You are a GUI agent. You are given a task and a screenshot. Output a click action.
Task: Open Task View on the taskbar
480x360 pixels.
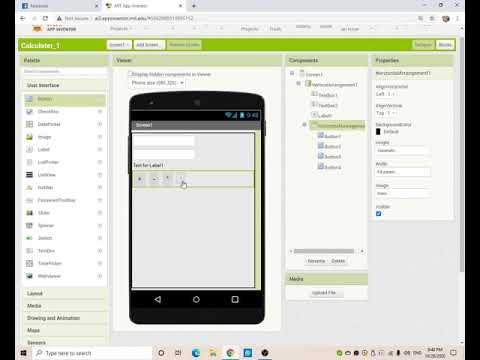coord(178,353)
